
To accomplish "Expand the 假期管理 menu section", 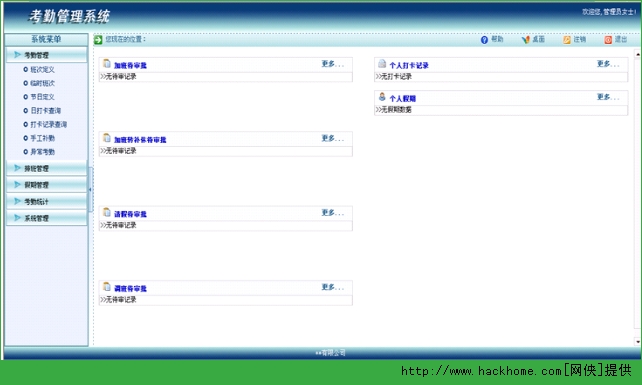I will [47, 185].
